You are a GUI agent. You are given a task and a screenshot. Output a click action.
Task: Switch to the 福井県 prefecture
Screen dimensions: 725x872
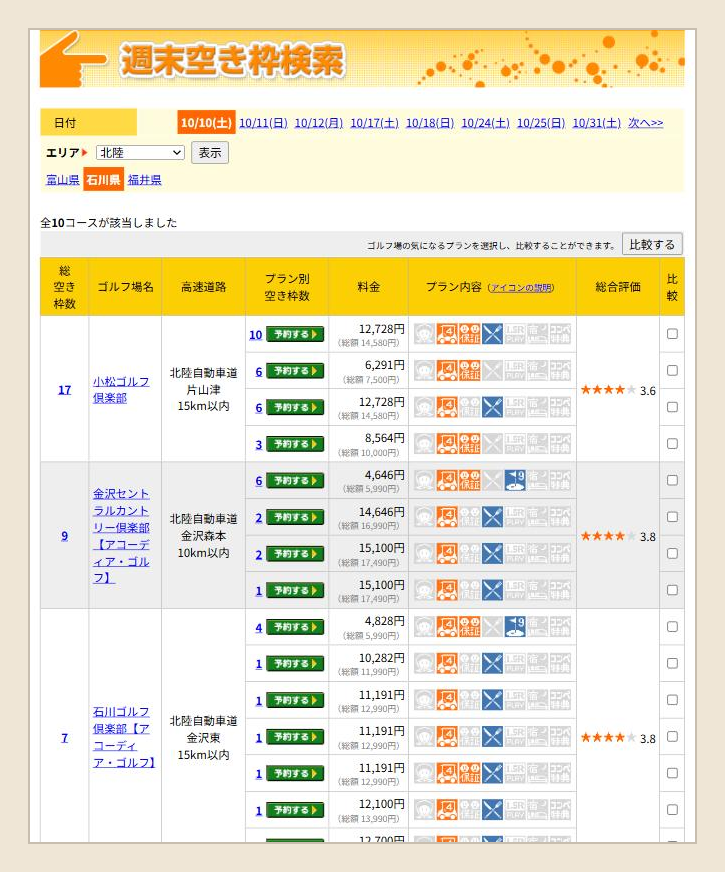[x=145, y=180]
